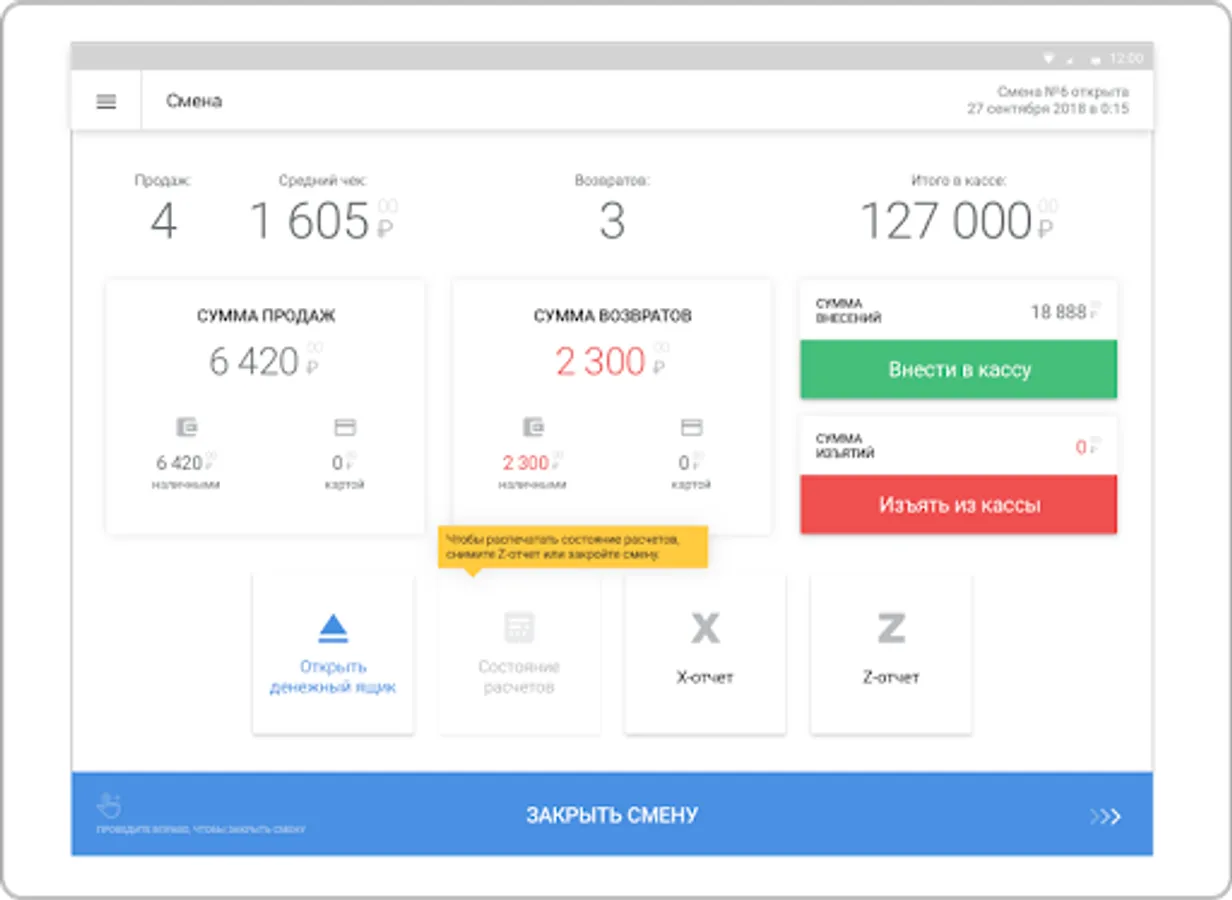Open the Открыть денежный ящик tile
The width and height of the screenshot is (1232, 900).
click(333, 654)
